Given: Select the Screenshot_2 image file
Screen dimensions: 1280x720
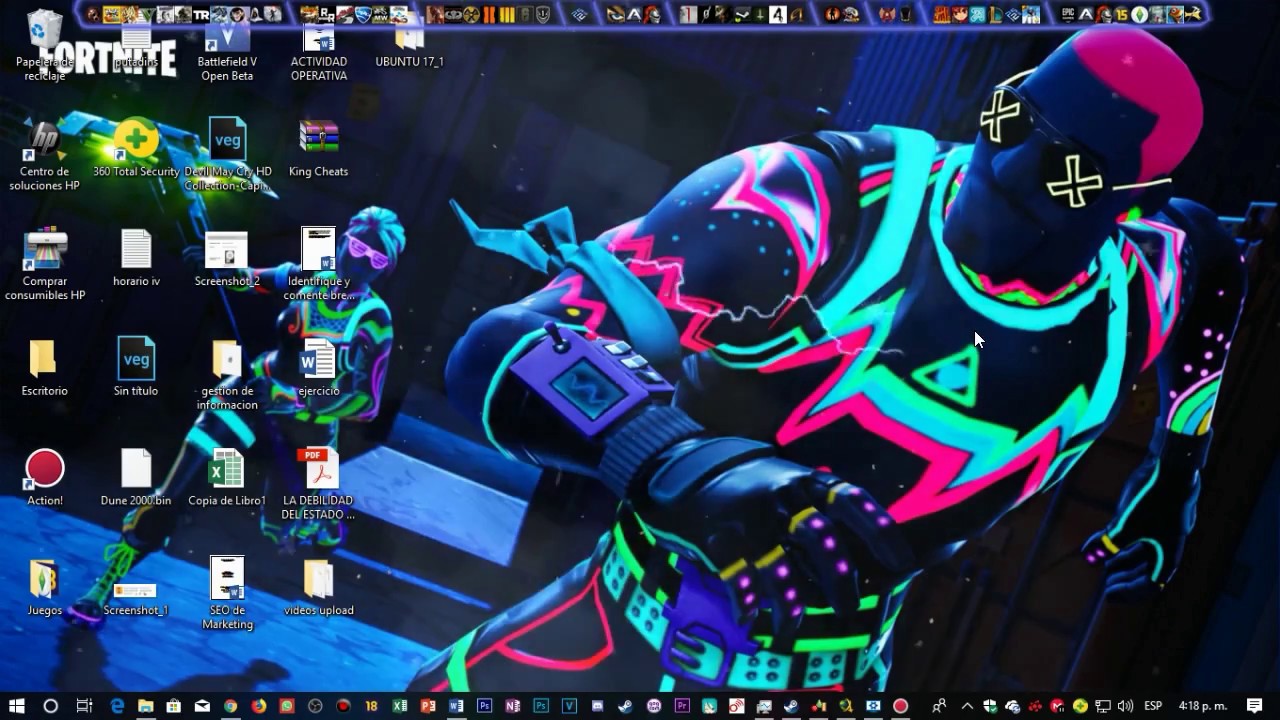Looking at the screenshot, I should (x=227, y=259).
